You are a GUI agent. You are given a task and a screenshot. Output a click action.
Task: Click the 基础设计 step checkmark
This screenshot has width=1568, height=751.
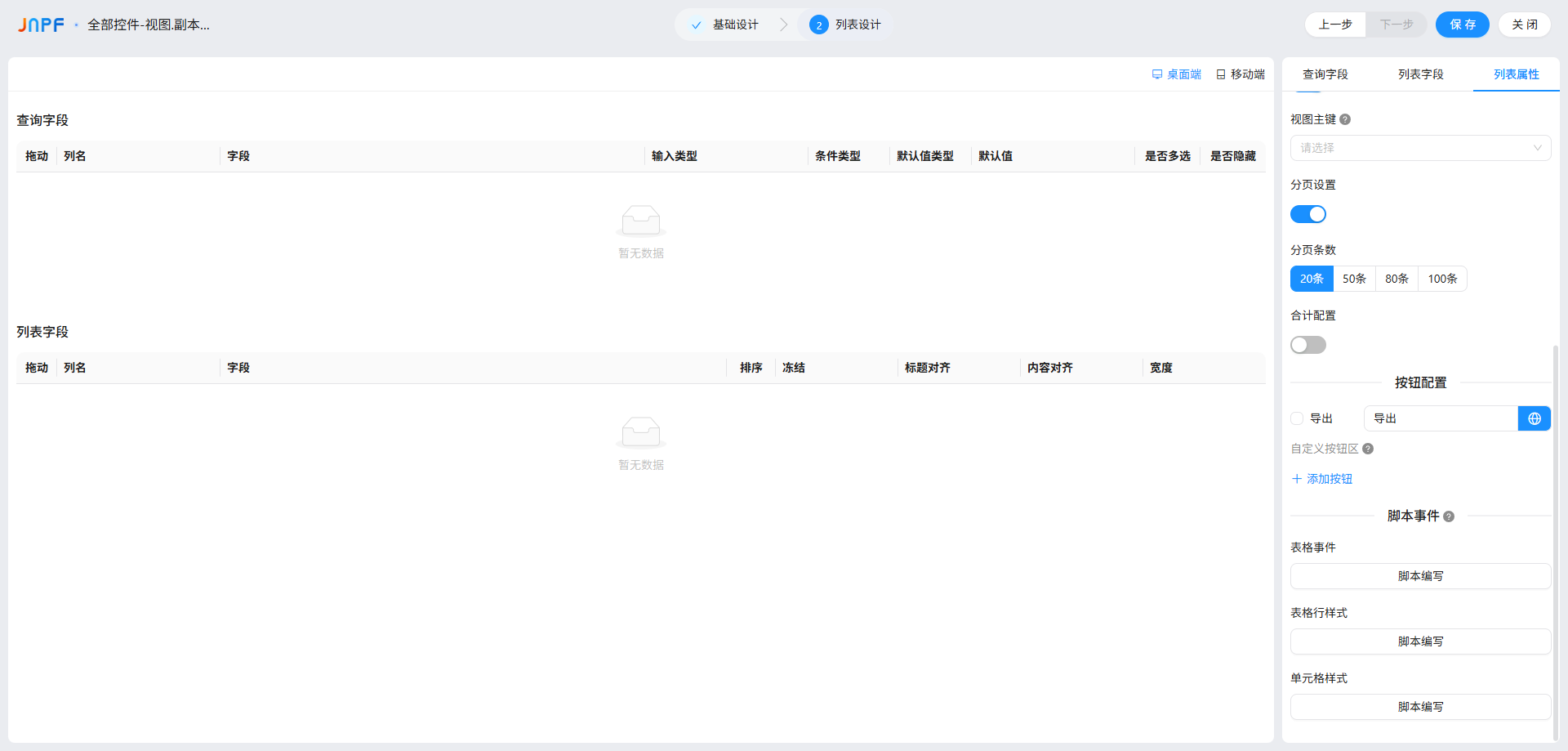tap(696, 25)
